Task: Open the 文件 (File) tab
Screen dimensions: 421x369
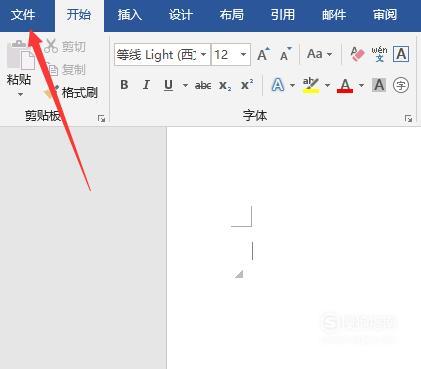Action: [23, 15]
